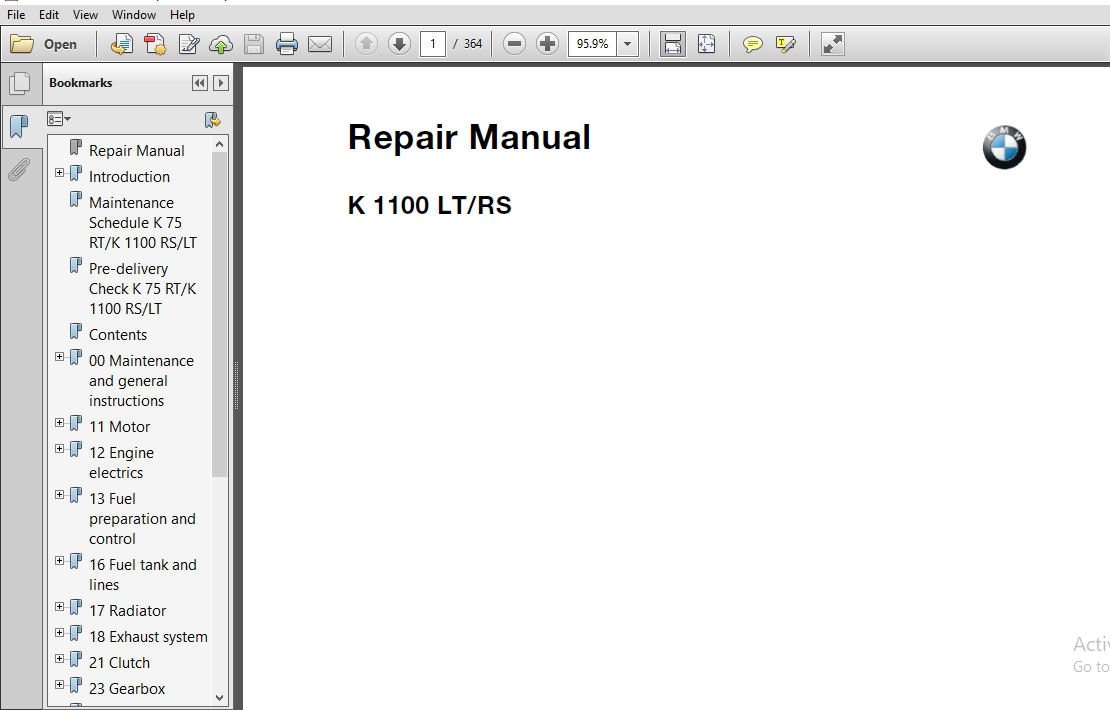Zoom out with the minus button
This screenshot has height=710, width=1110.
click(515, 44)
